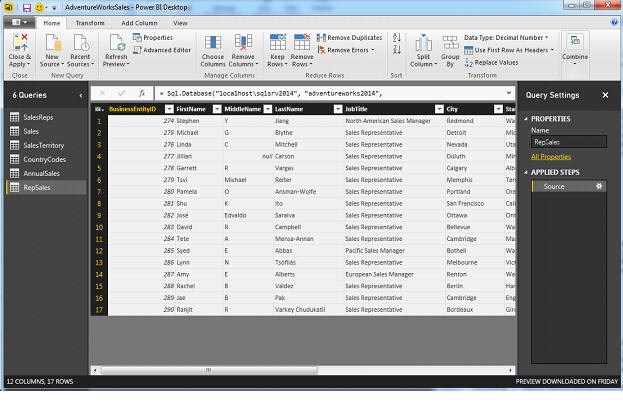Open JobTitle column filter dropdown
This screenshot has width=623, height=408.
[x=439, y=109]
